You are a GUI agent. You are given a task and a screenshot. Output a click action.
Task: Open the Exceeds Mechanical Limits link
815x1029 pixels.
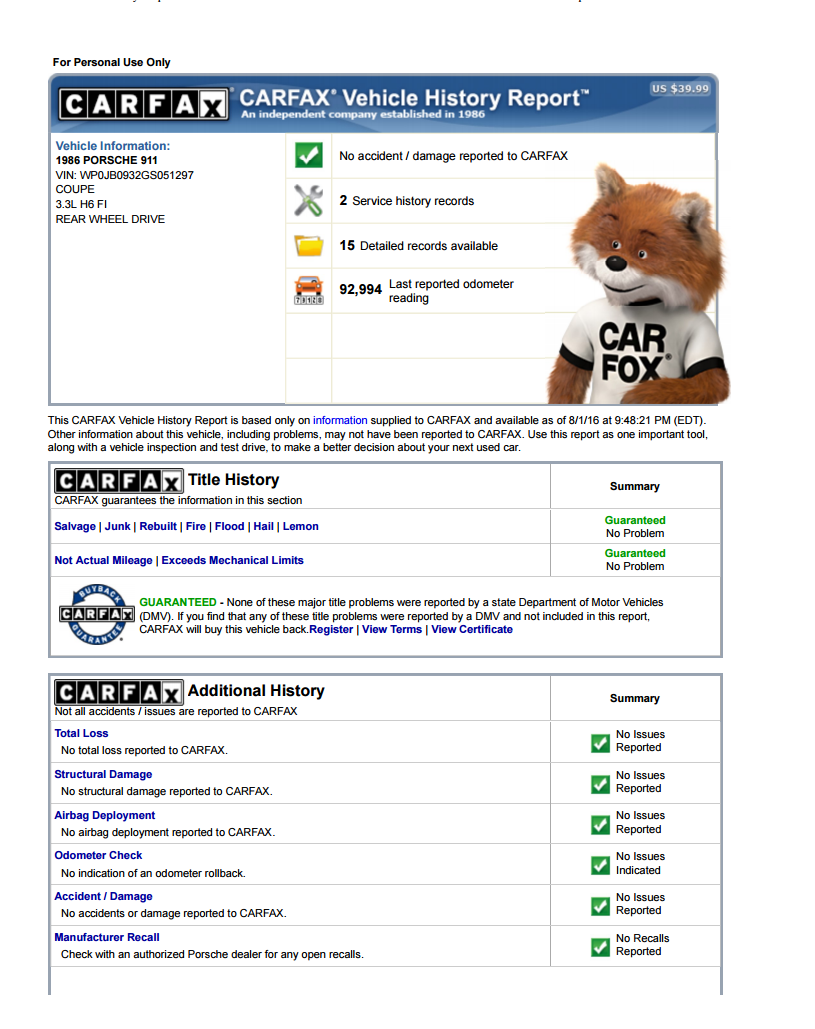[232, 560]
